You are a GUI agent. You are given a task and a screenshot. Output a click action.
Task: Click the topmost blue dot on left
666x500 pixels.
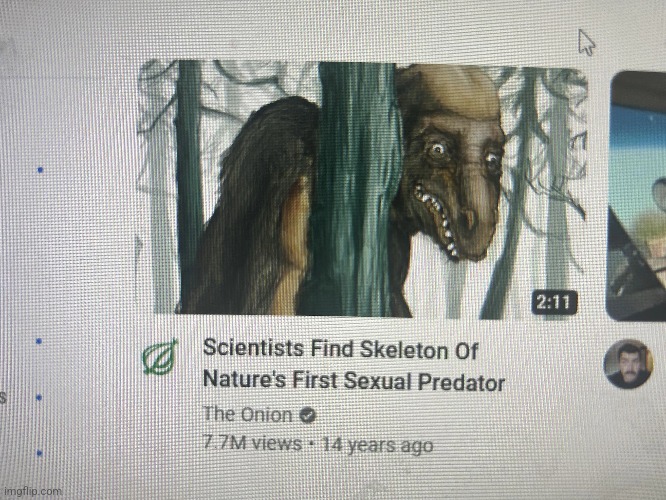(x=40, y=170)
